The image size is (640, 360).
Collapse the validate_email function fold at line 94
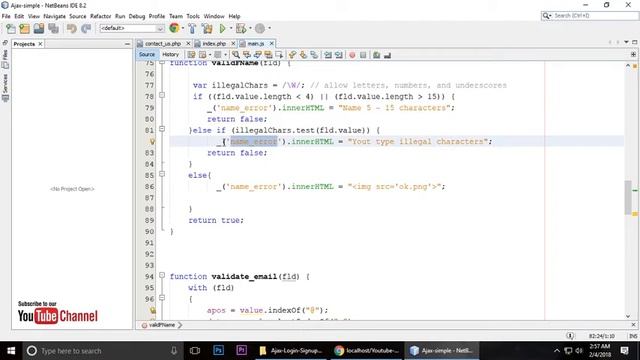point(162,275)
